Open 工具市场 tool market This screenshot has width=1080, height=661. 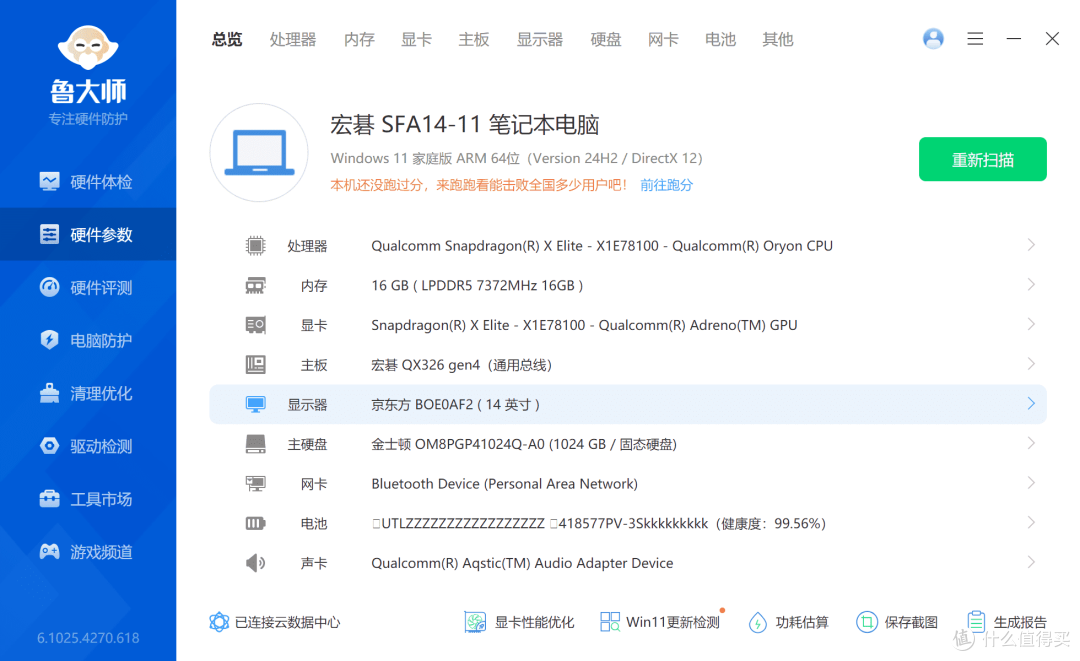(x=87, y=499)
